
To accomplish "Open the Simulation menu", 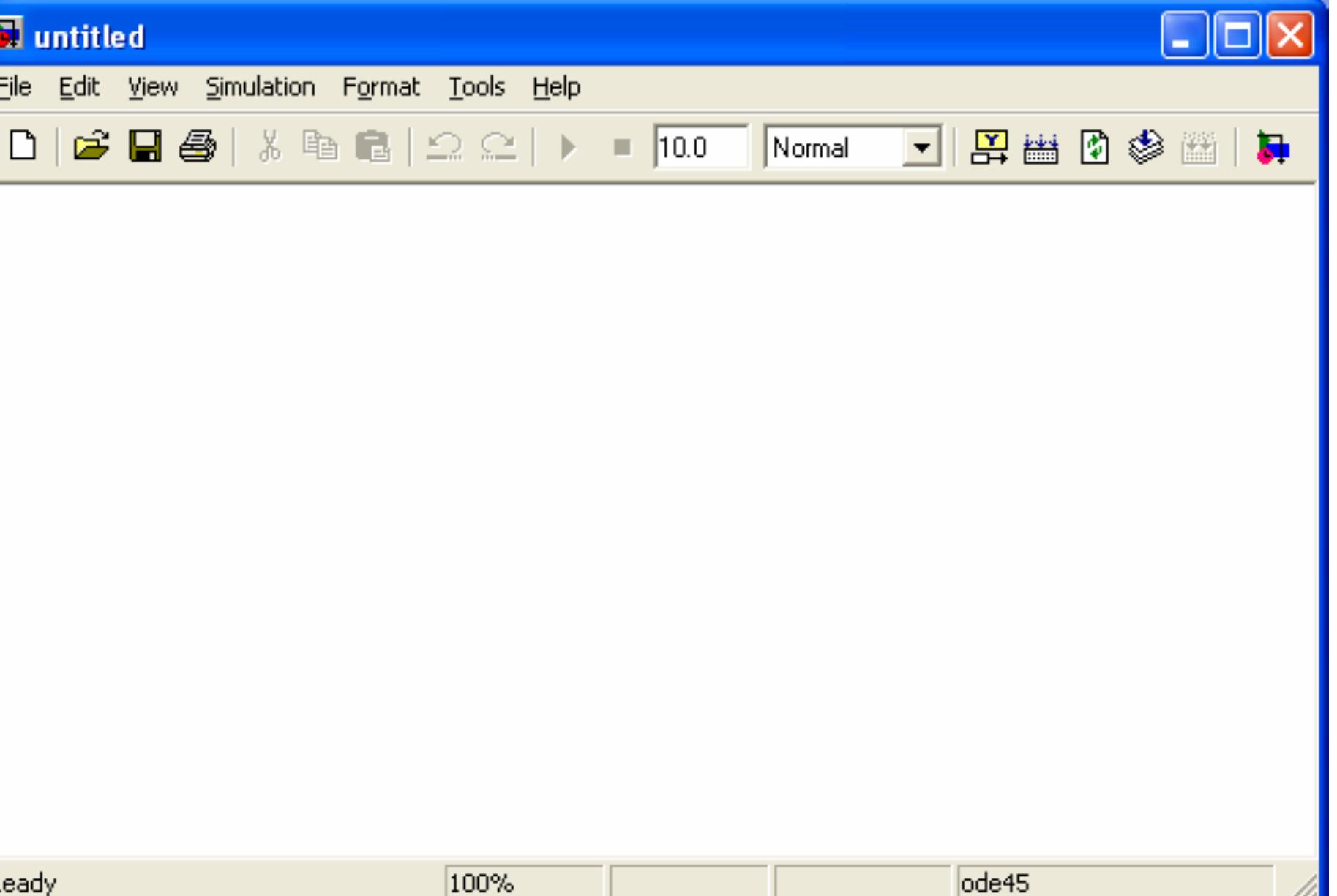I will pyautogui.click(x=261, y=86).
